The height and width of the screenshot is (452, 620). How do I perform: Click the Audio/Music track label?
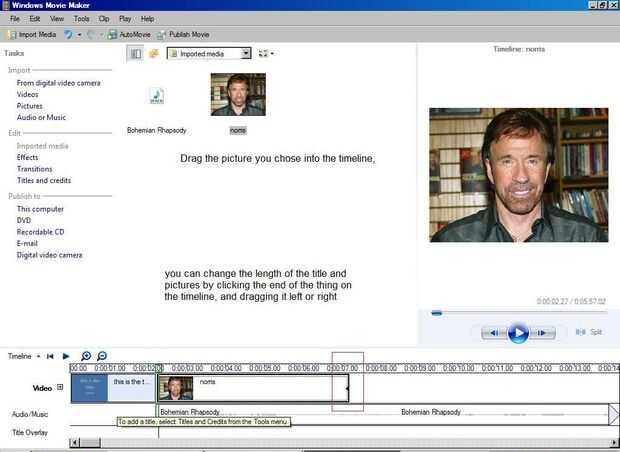click(30, 414)
